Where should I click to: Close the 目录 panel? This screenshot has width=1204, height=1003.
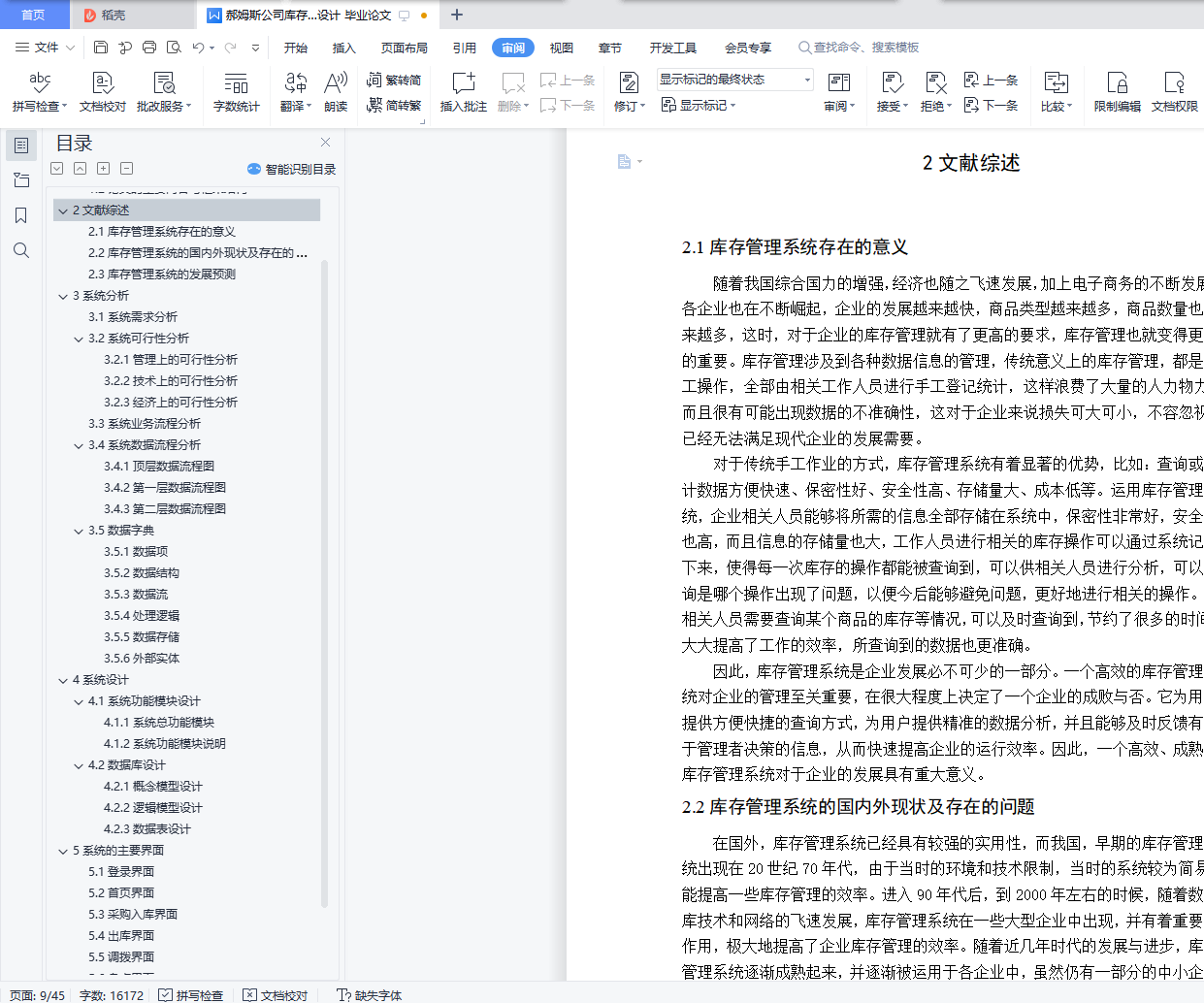coord(326,143)
